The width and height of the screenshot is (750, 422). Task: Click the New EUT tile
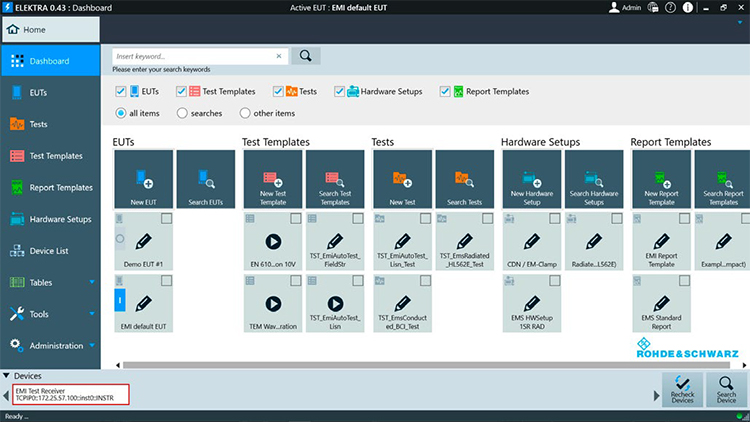pyautogui.click(x=144, y=180)
